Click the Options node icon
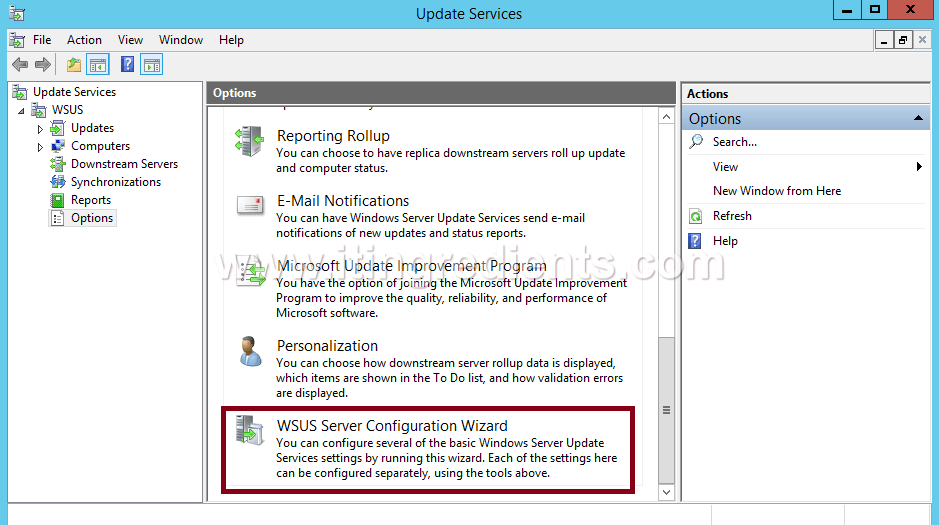This screenshot has height=525, width=939. point(57,218)
